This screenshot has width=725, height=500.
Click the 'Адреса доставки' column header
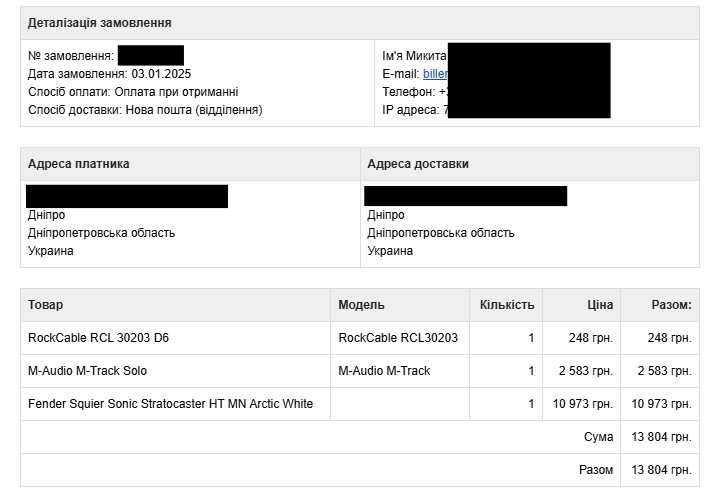point(418,164)
